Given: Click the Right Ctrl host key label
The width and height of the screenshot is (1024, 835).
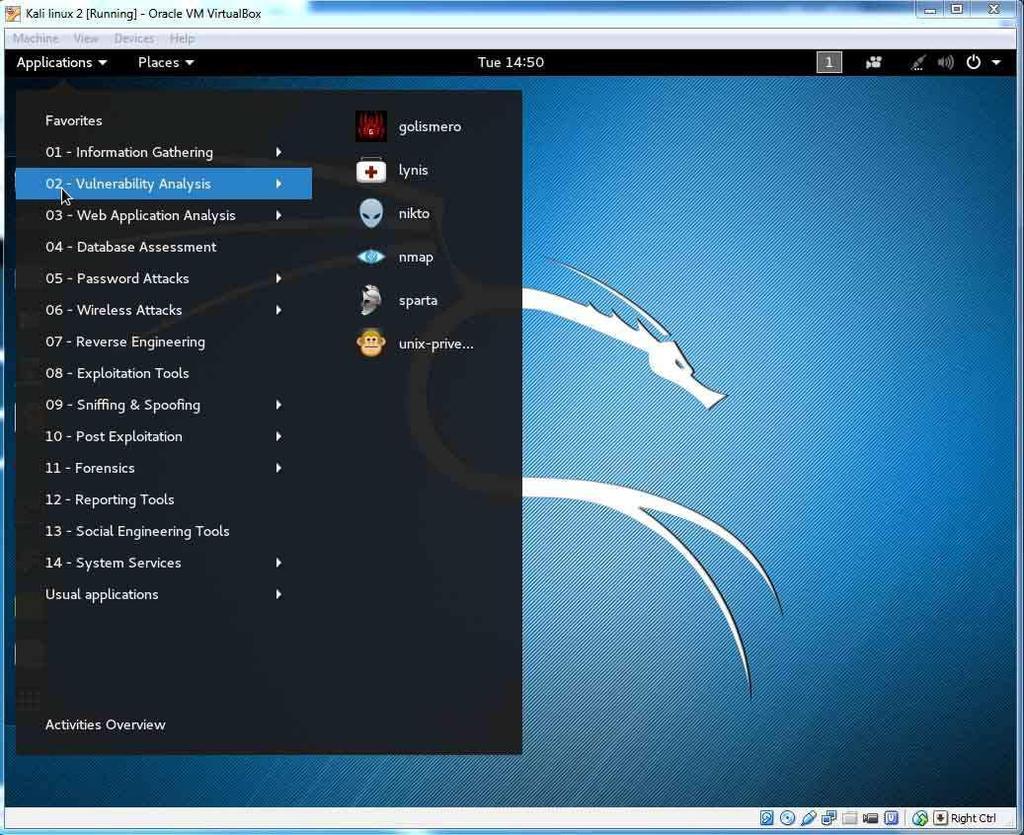Looking at the screenshot, I should [x=973, y=818].
